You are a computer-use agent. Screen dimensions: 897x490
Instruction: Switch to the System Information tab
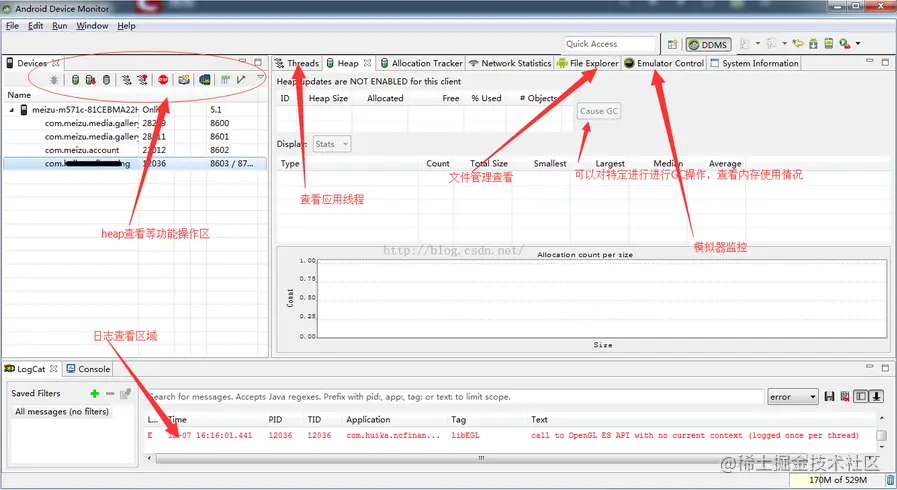[x=755, y=63]
